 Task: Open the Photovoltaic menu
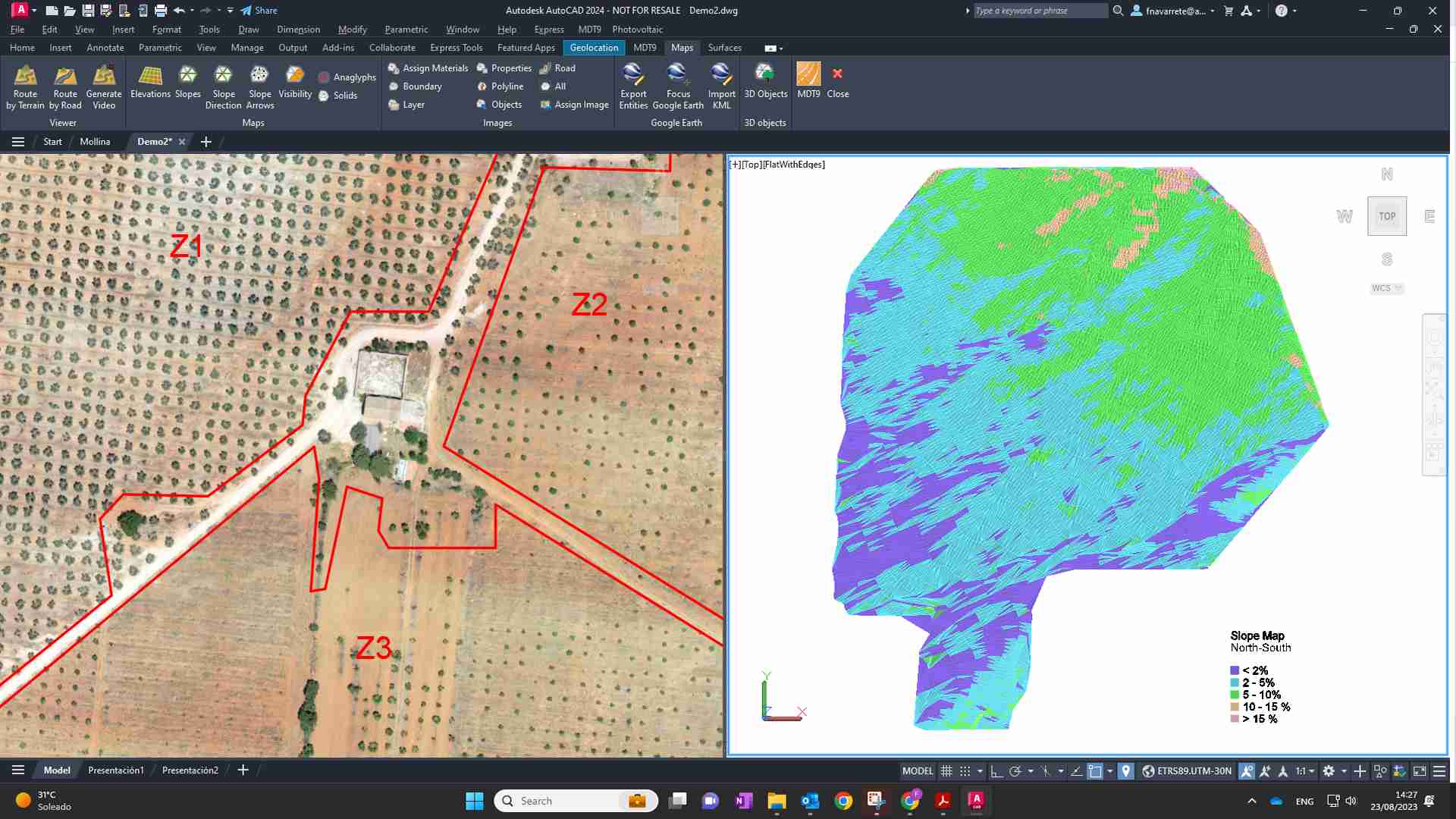point(637,30)
